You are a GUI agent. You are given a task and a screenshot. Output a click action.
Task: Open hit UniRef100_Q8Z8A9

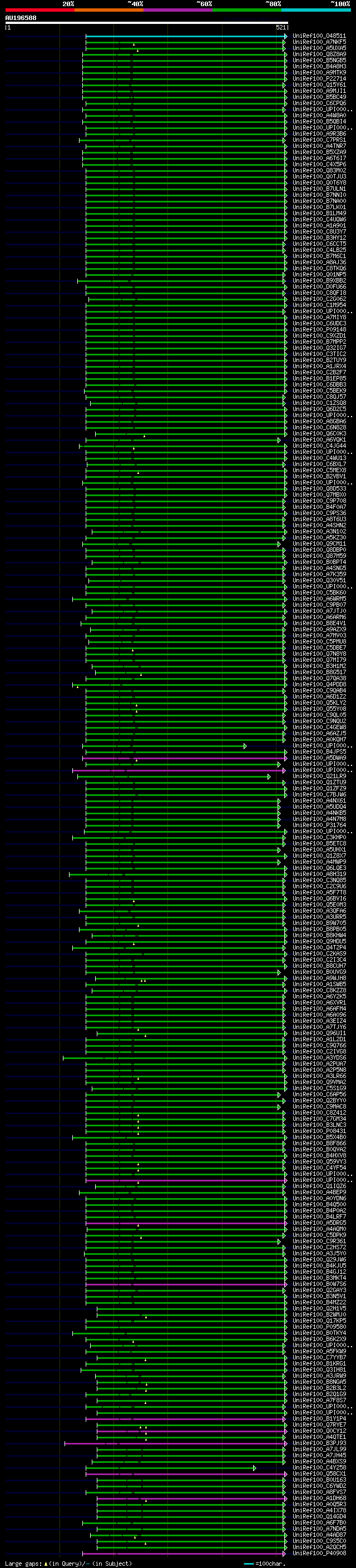pos(319,54)
